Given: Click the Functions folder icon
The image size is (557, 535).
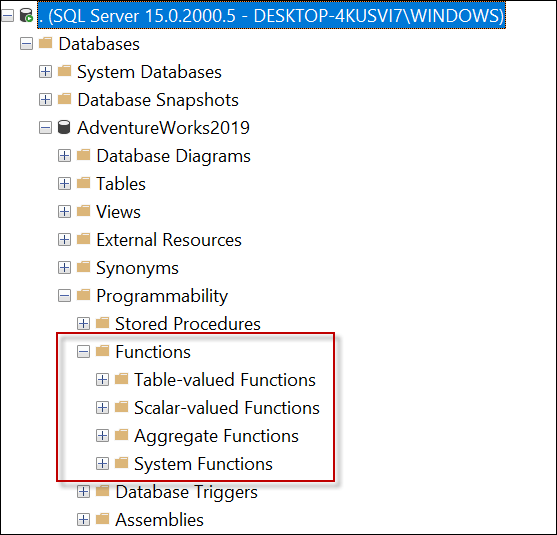Looking at the screenshot, I should [103, 351].
